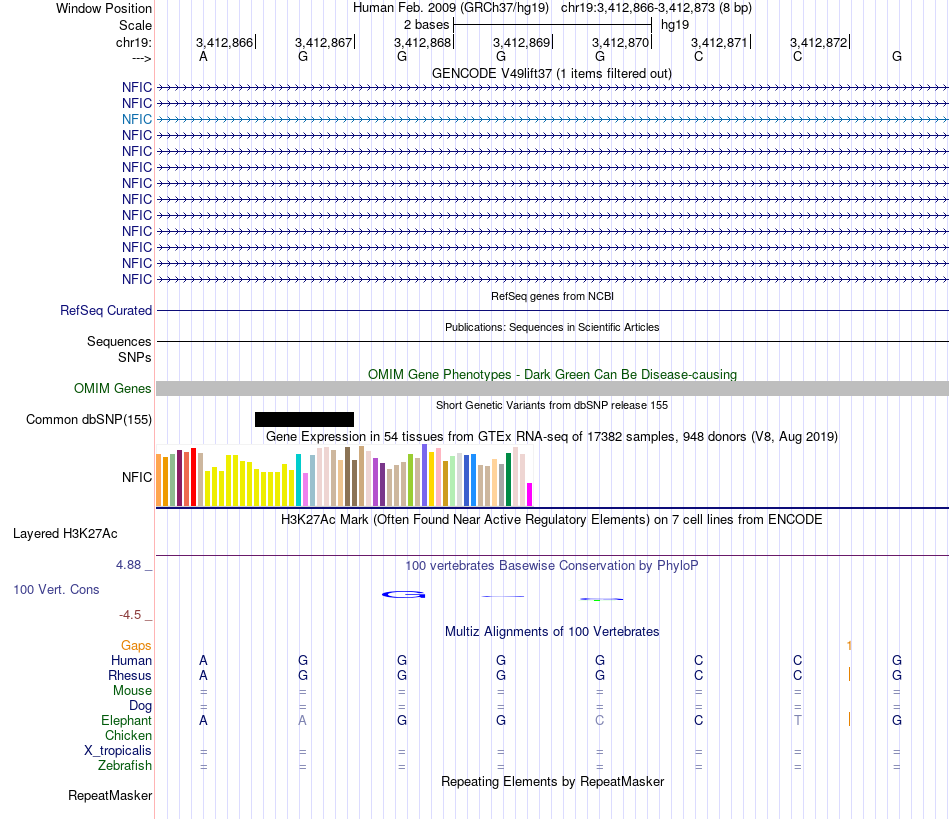This screenshot has height=819, width=950.
Task: Click the Mouse species label
Action: (132, 691)
